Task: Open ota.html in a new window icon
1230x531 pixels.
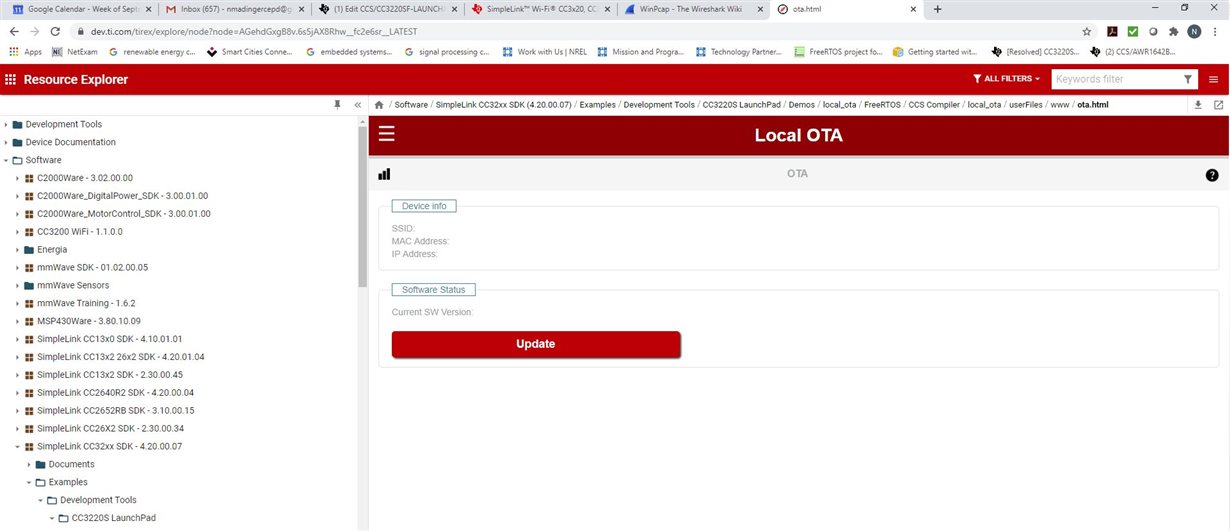Action: coord(1218,104)
